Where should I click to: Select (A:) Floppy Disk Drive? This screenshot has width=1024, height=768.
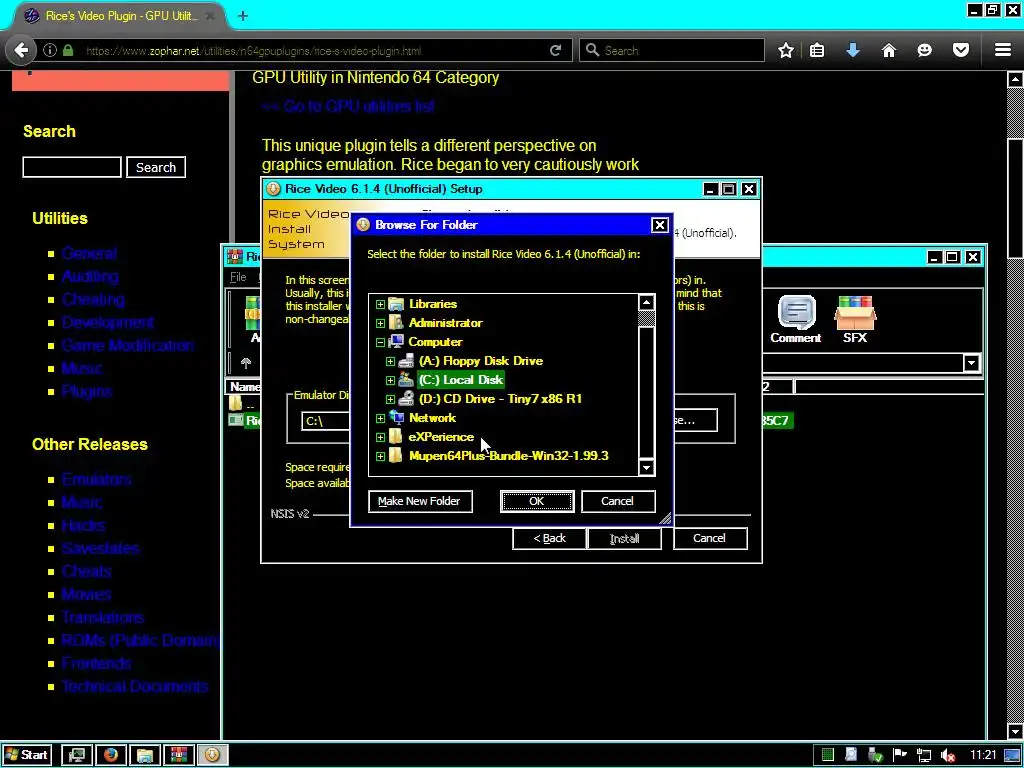[x=481, y=360]
